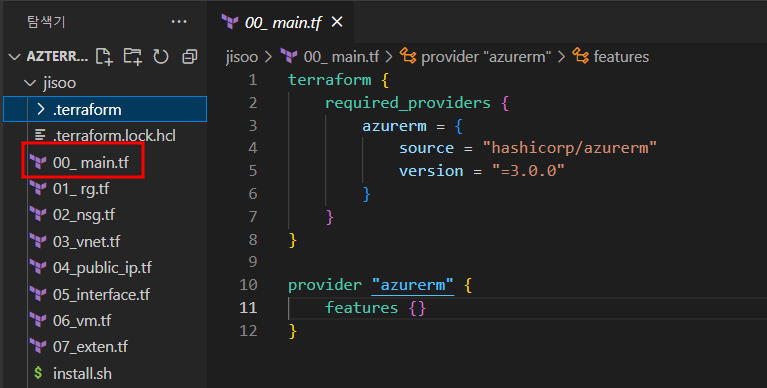Screen dimensions: 767x388
Task: Click the word "version" on line 5
Action: 431,171
